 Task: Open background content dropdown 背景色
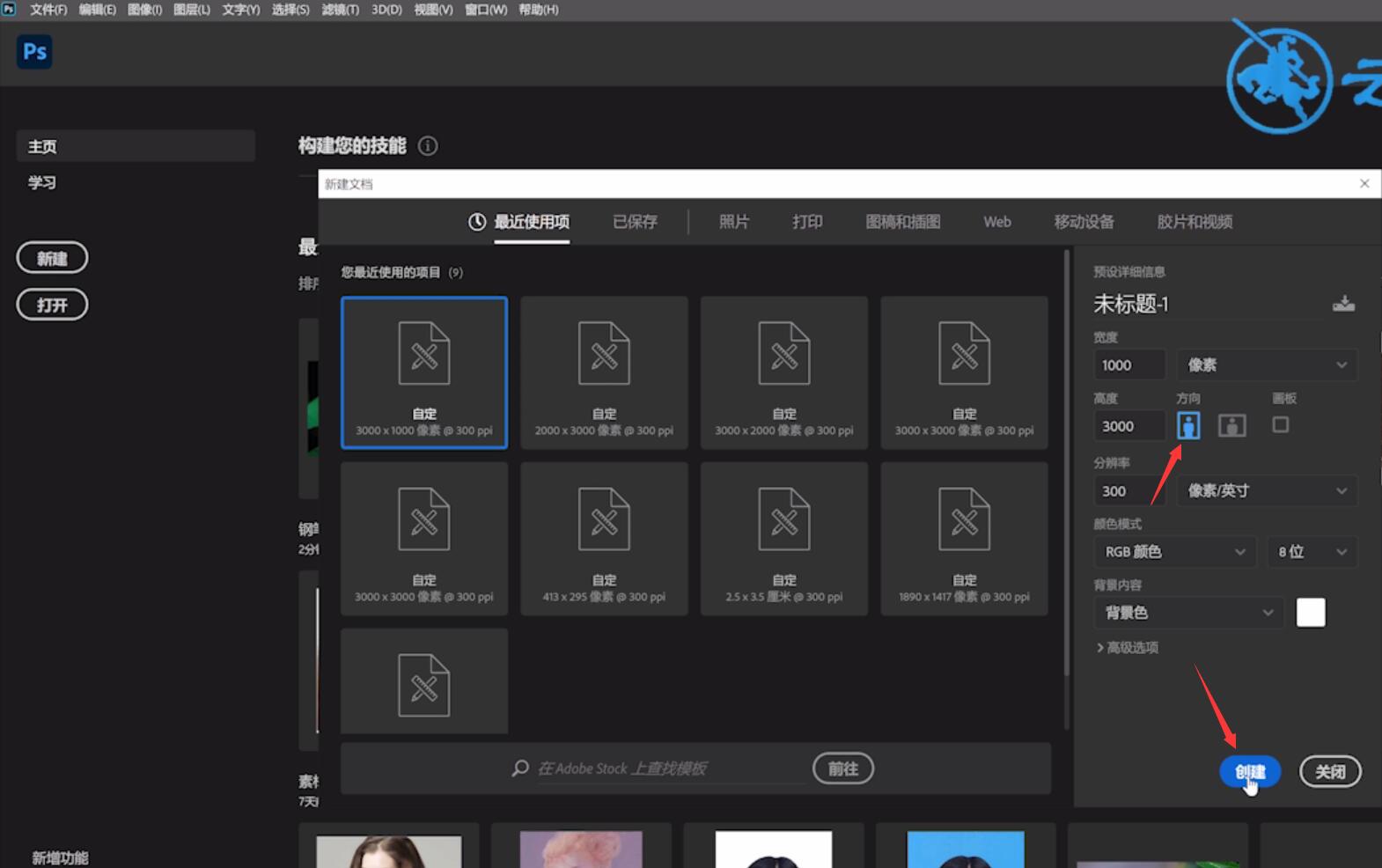1187,613
